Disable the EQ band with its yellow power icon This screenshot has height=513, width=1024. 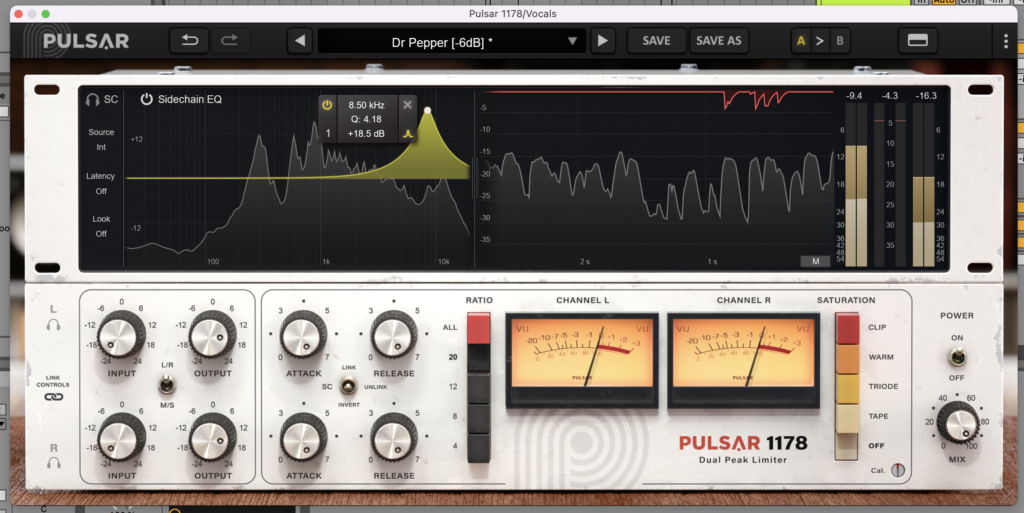[327, 104]
